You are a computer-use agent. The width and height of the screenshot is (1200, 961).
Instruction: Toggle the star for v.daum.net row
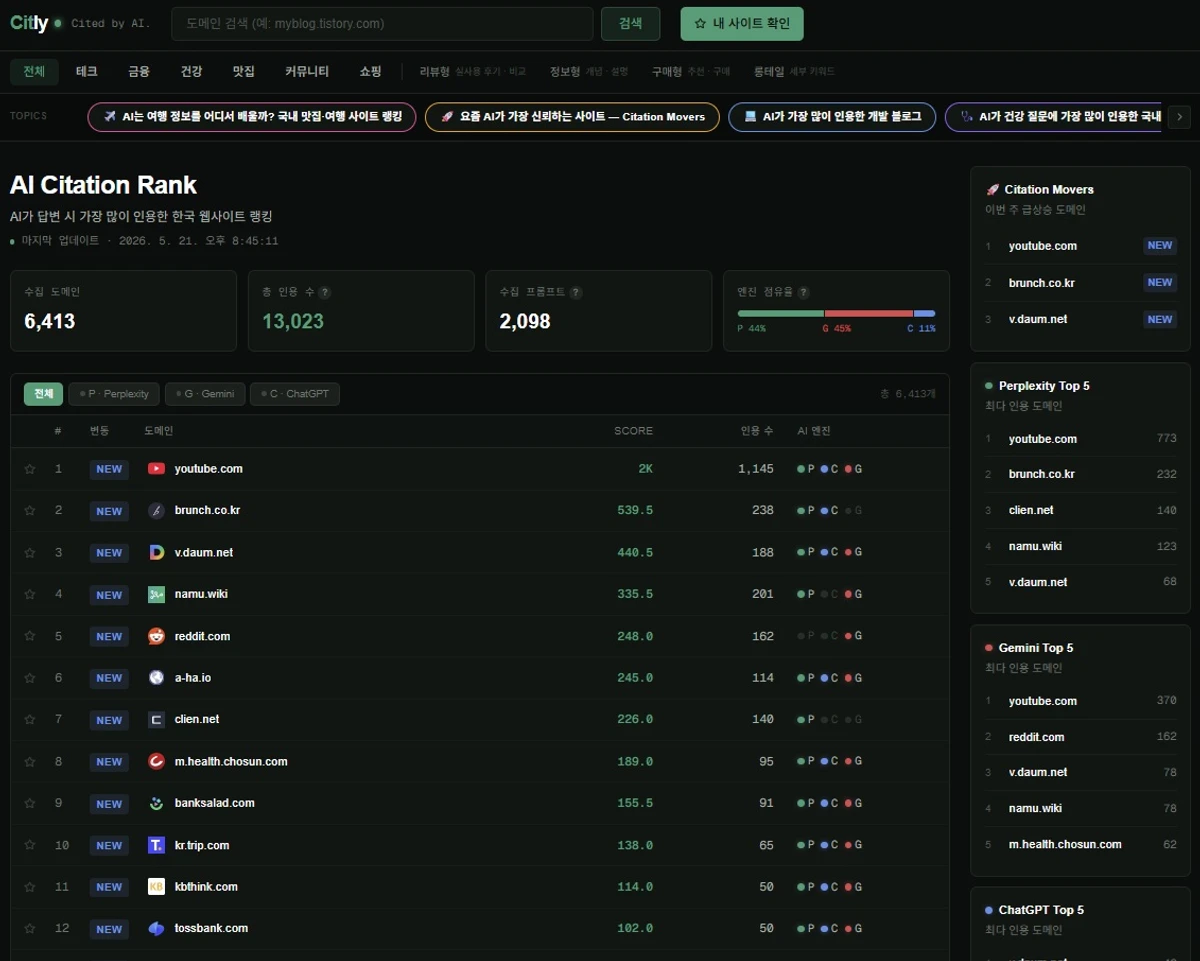tap(30, 552)
